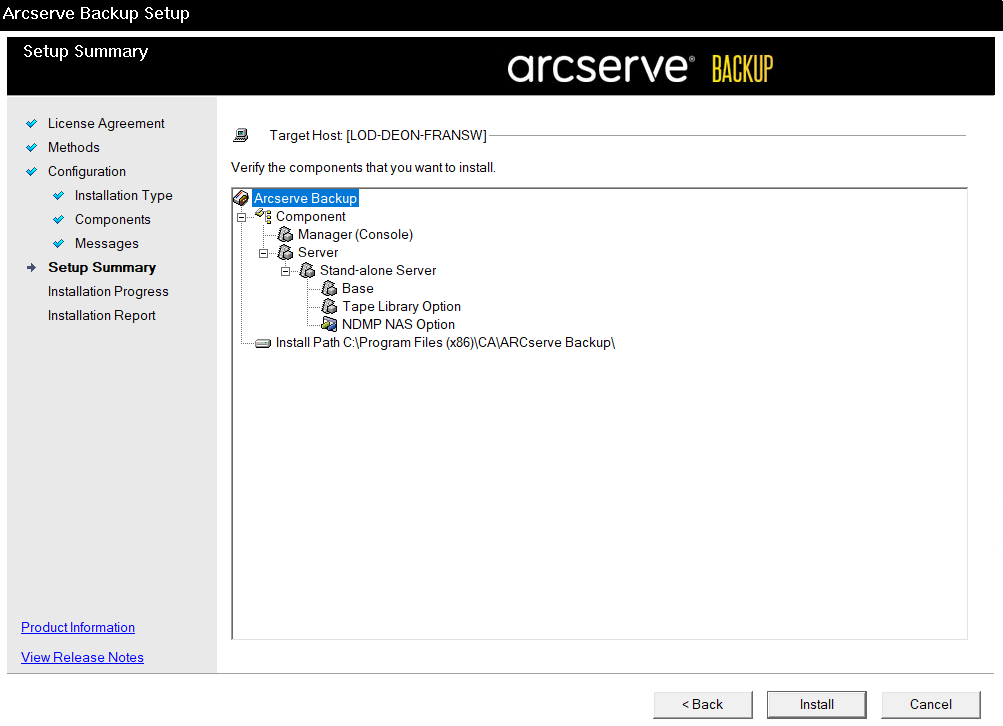
Task: Click the checkmark beside License Agreement
Action: tap(33, 122)
